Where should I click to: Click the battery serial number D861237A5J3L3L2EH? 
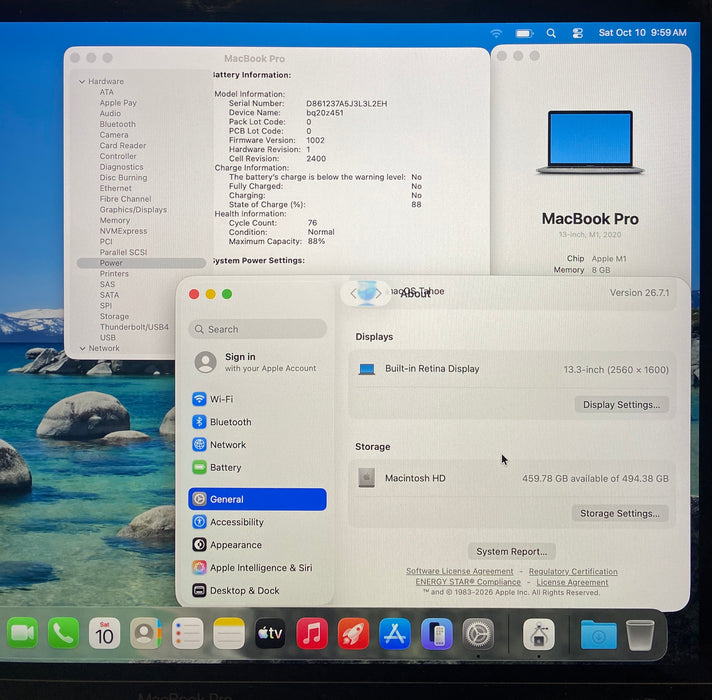click(346, 104)
